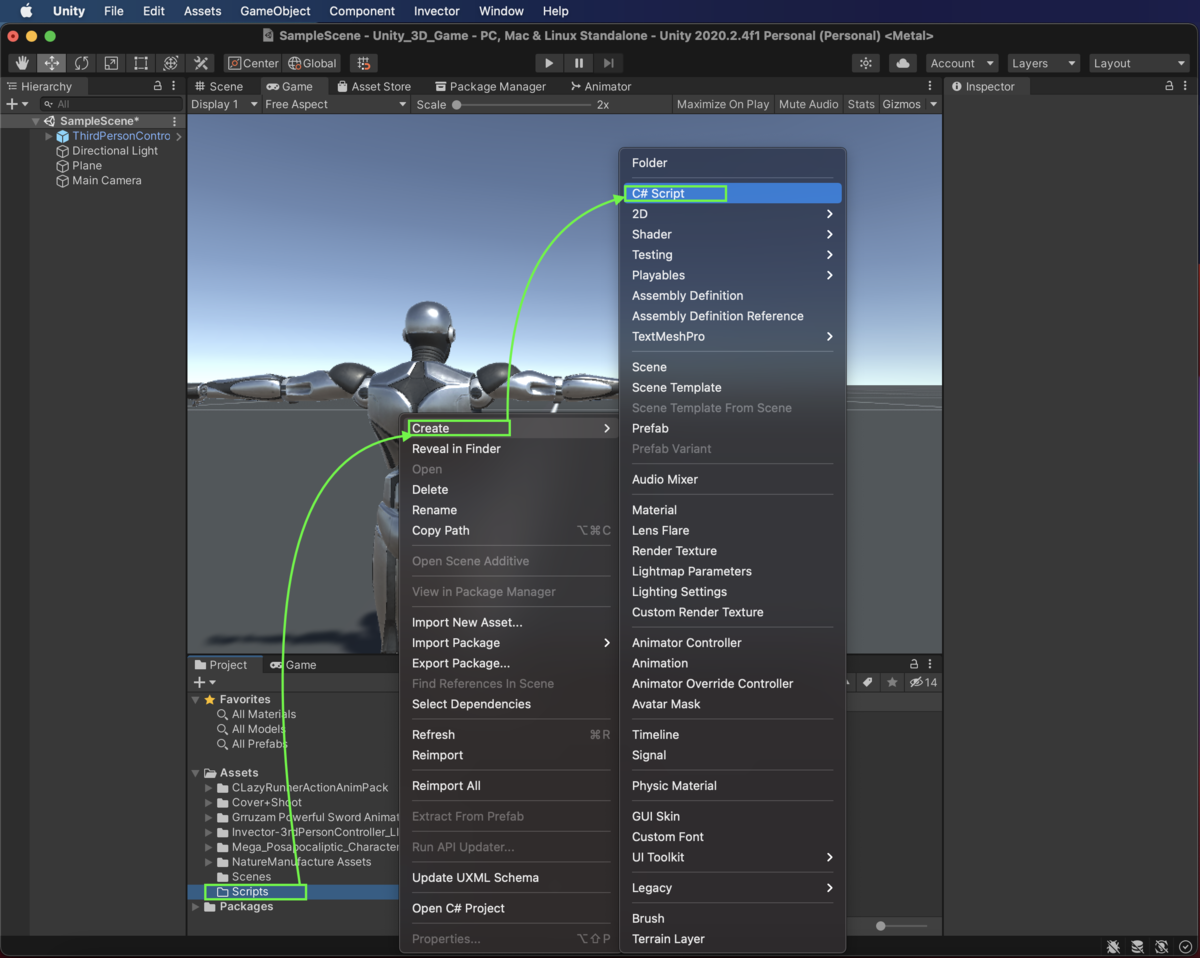Click the grid snapping icon
Image resolution: width=1200 pixels, height=958 pixels.
(x=363, y=63)
